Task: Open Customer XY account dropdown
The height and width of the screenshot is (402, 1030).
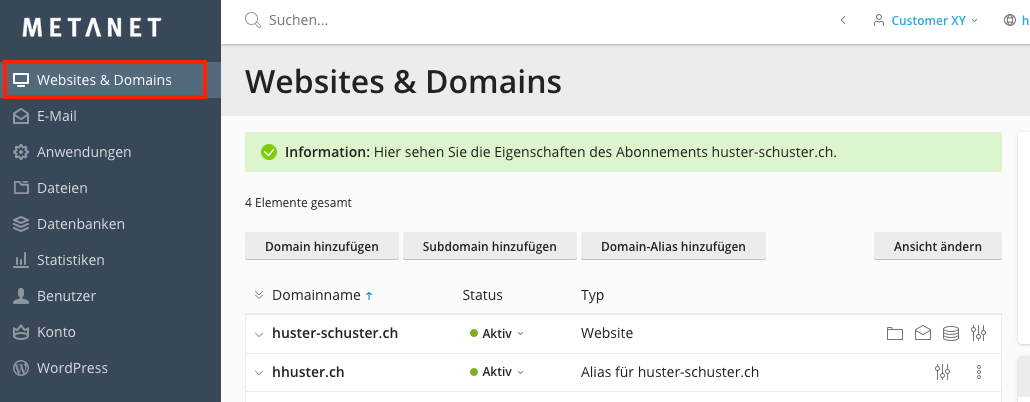Action: pos(925,20)
